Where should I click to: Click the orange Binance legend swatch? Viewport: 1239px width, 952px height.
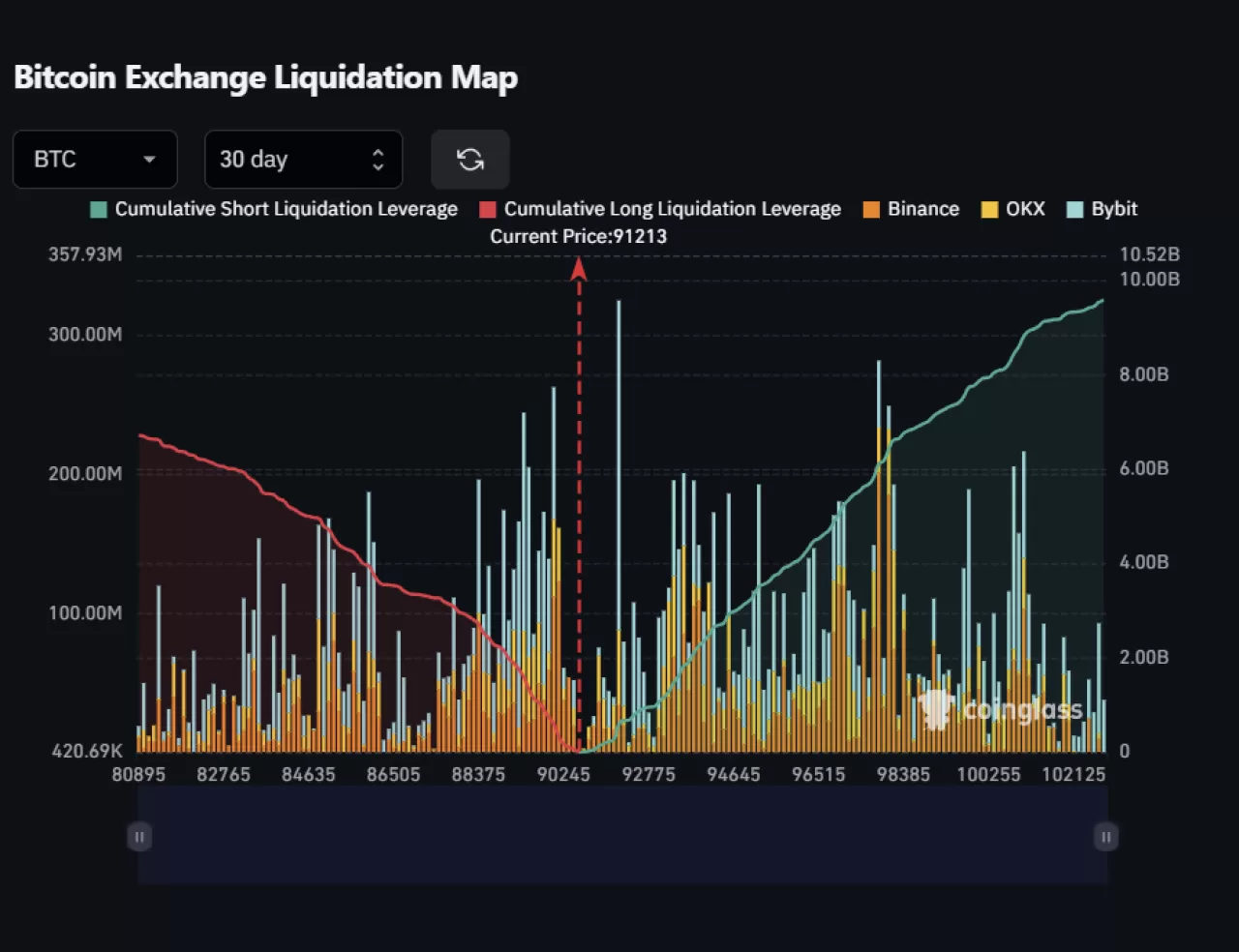coord(871,210)
